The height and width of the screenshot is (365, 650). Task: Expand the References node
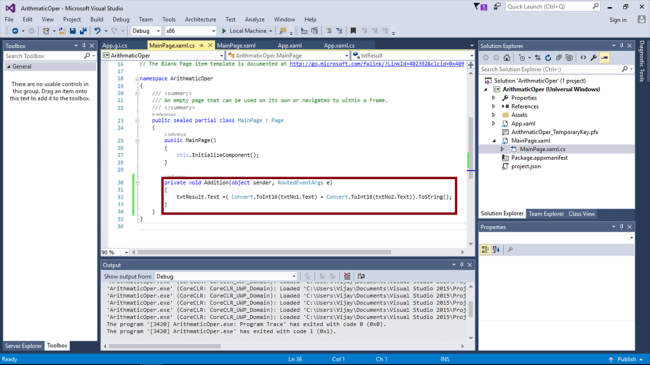pos(494,107)
